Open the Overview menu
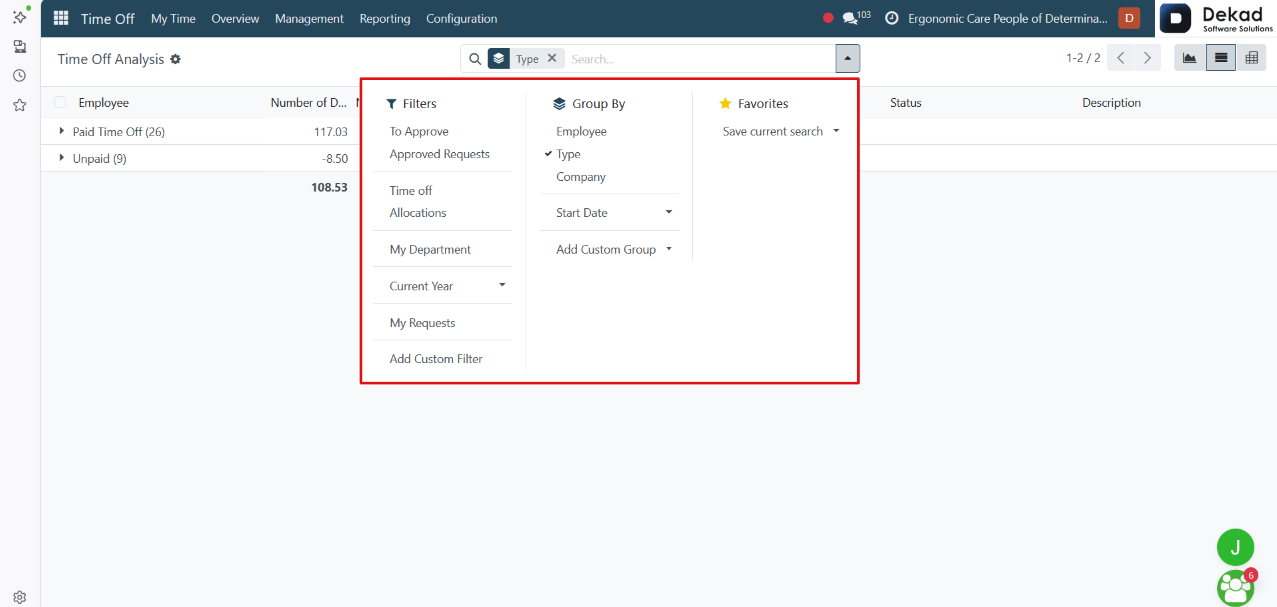The height and width of the screenshot is (607, 1277). point(235,18)
